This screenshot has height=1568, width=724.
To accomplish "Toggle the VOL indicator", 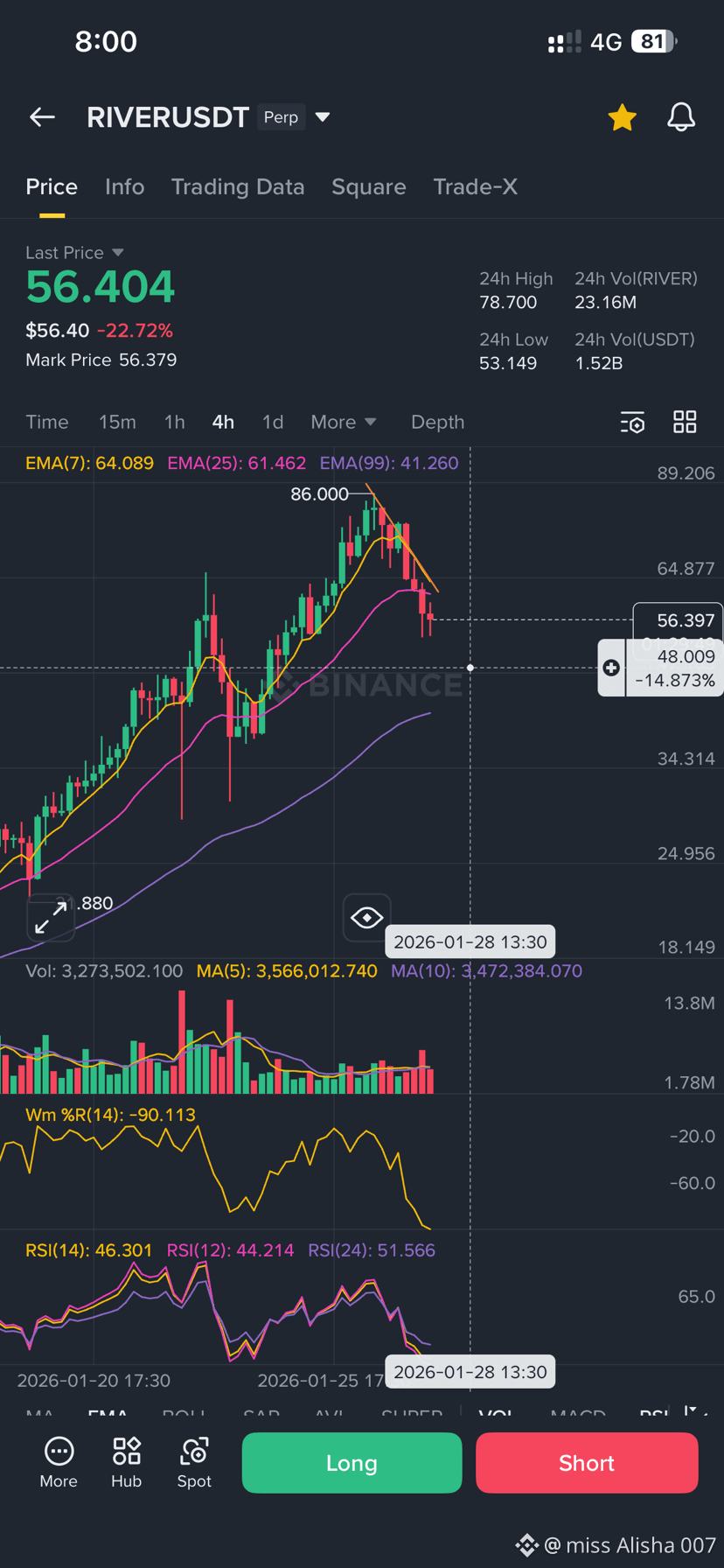I will click(x=496, y=1413).
